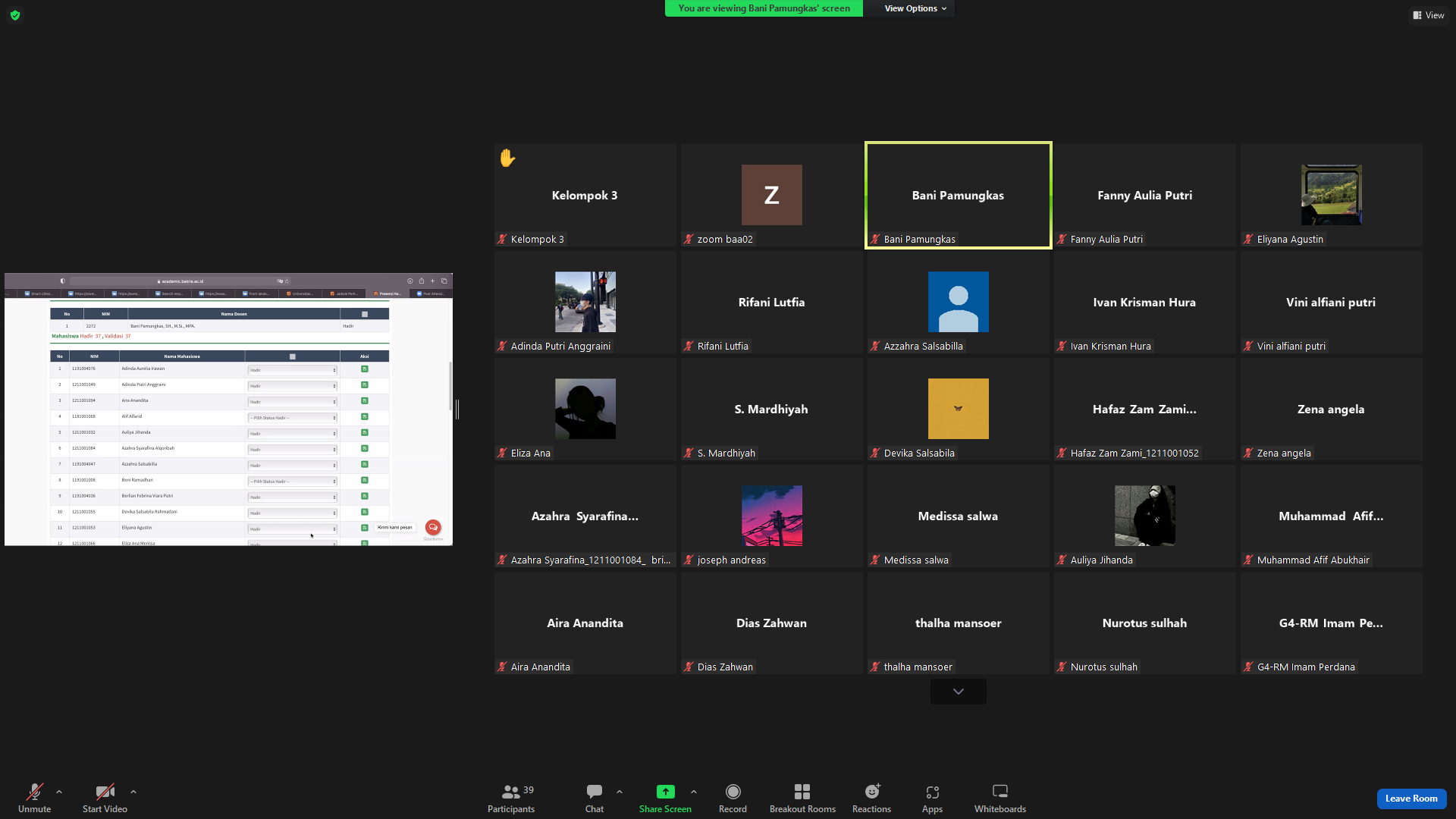Open the View Options dropdown
The width and height of the screenshot is (1456, 819).
[915, 8]
